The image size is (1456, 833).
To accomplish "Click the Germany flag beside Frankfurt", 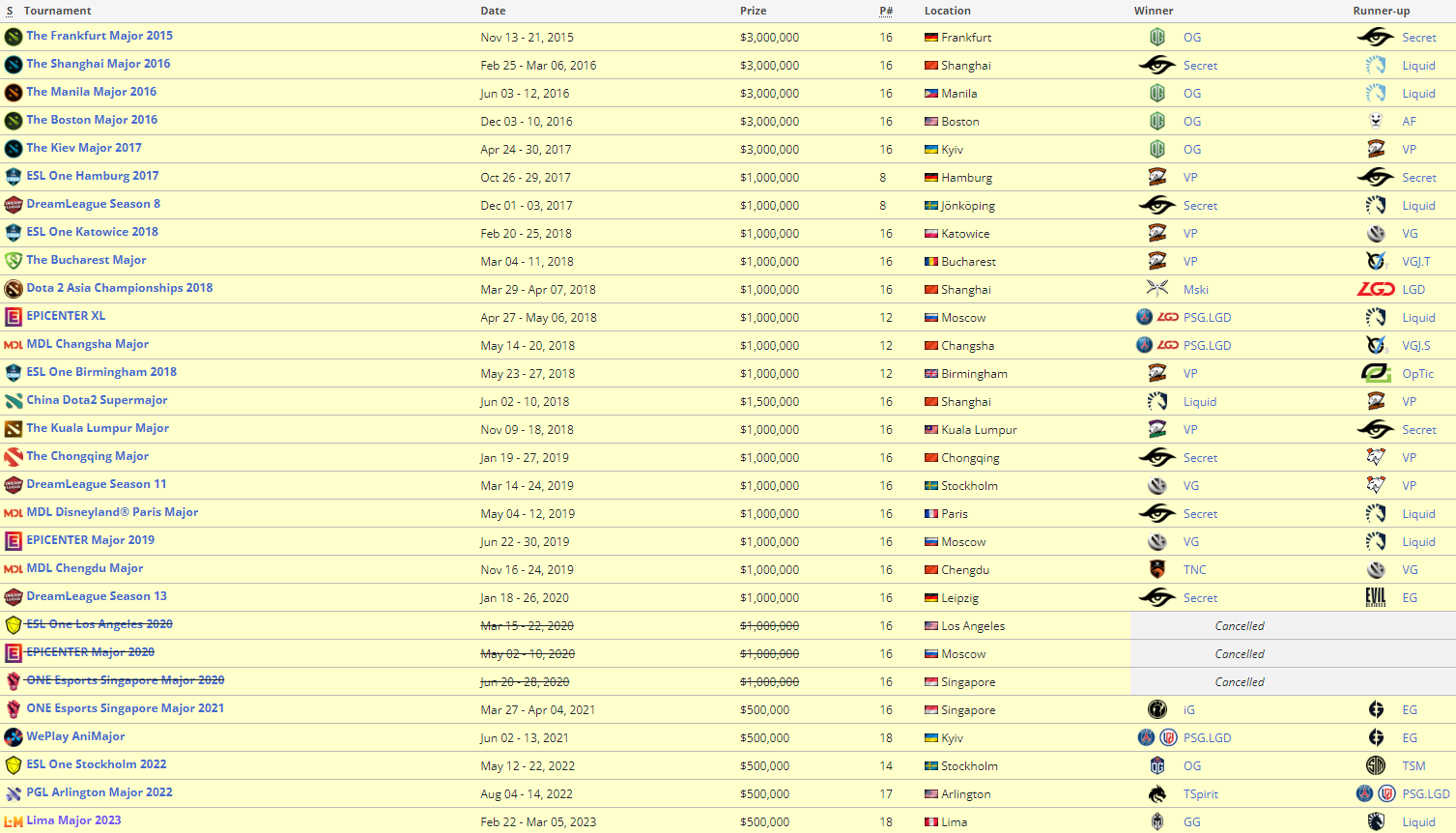I will (930, 38).
